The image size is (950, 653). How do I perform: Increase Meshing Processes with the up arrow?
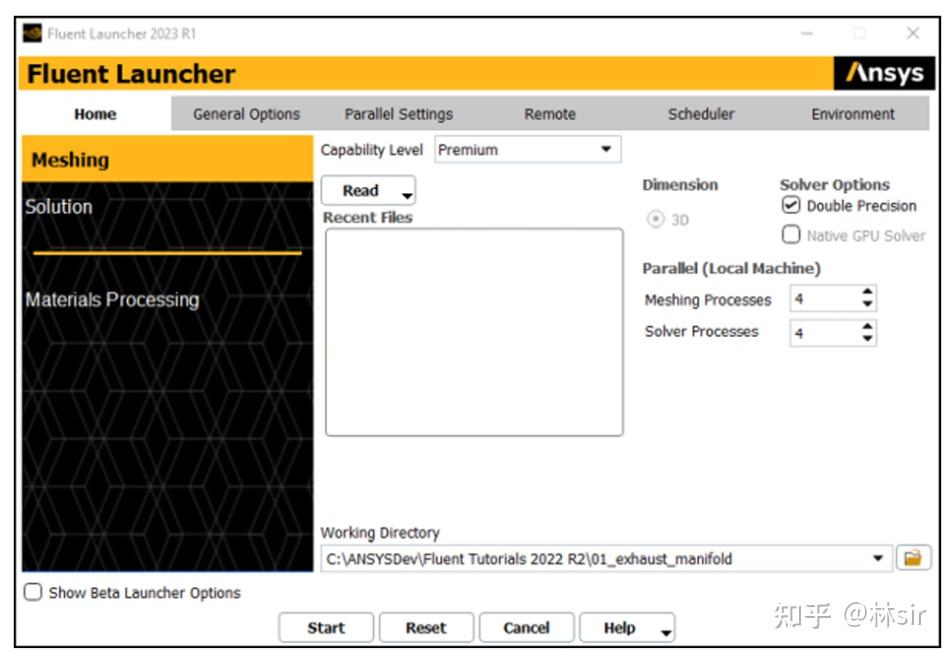(x=868, y=291)
